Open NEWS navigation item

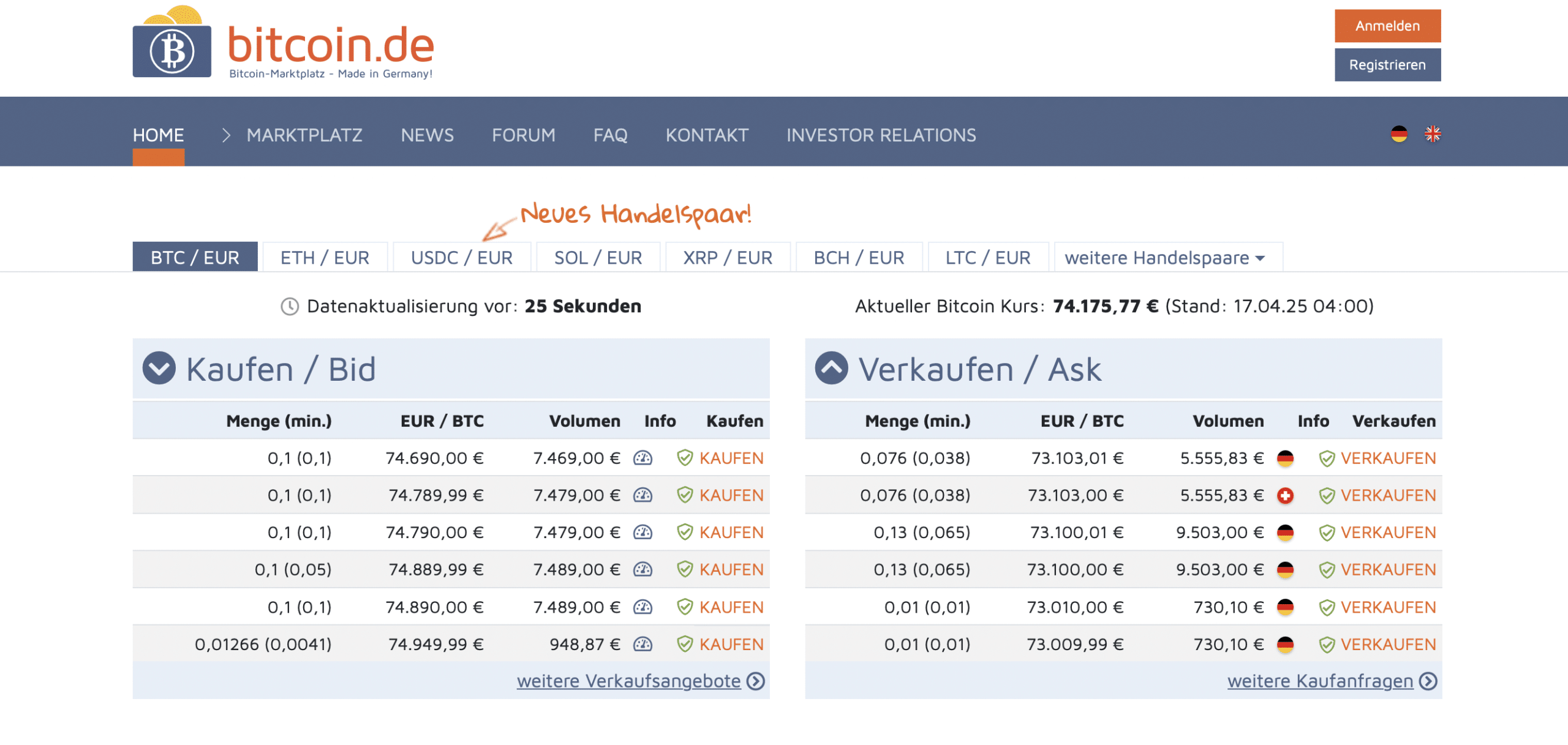[428, 135]
